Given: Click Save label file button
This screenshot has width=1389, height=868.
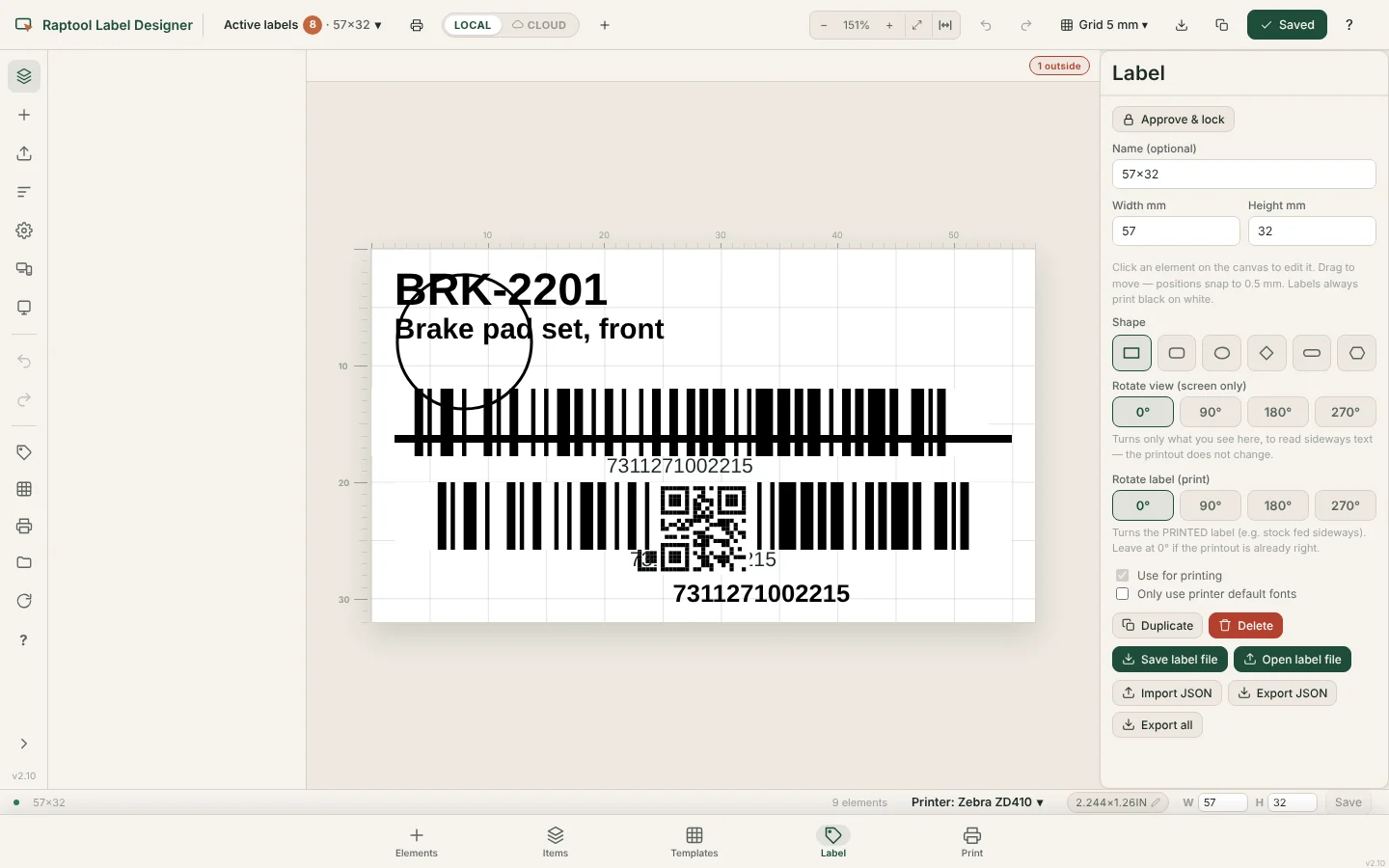Looking at the screenshot, I should pos(1170,660).
